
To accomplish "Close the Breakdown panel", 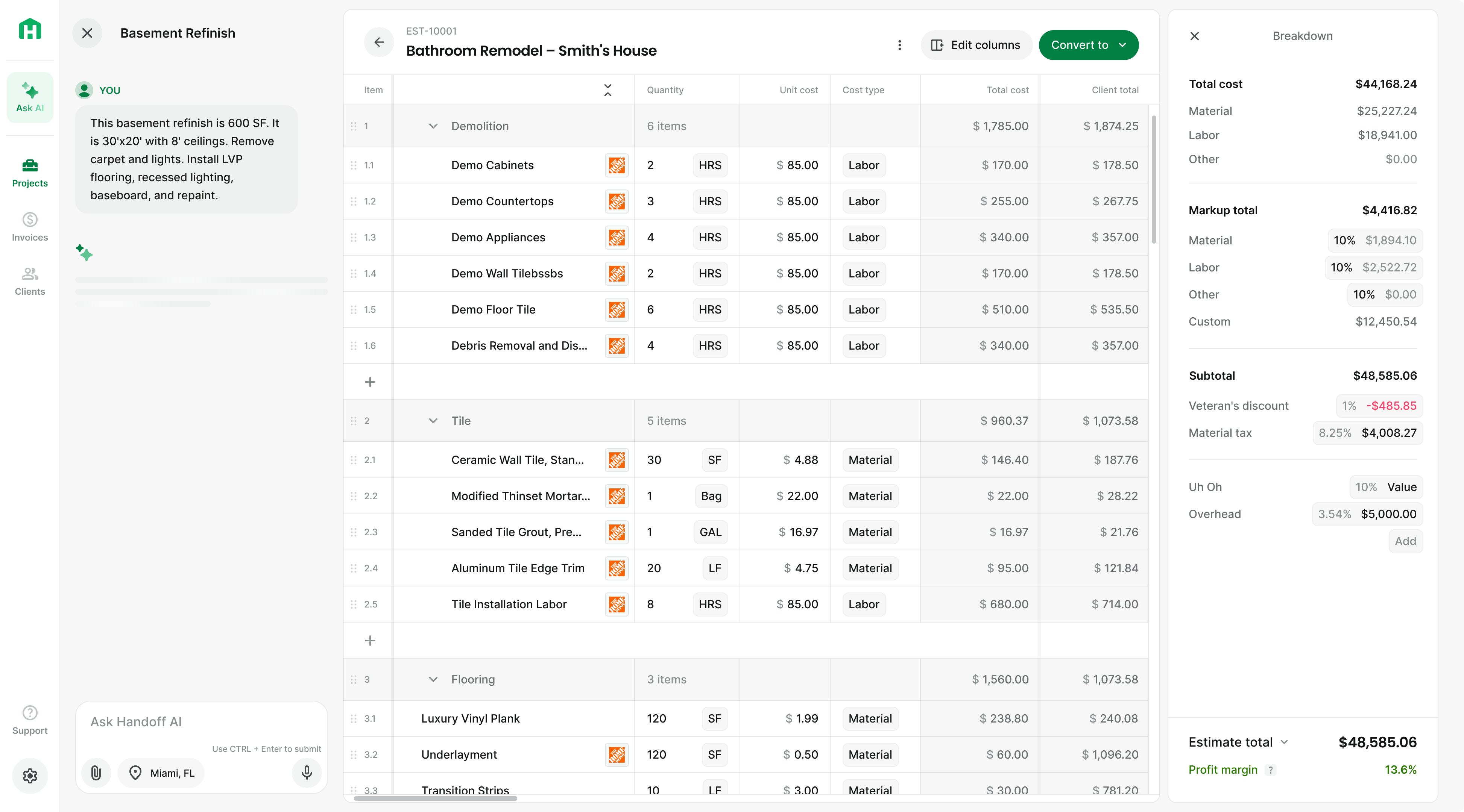I will click(1195, 36).
